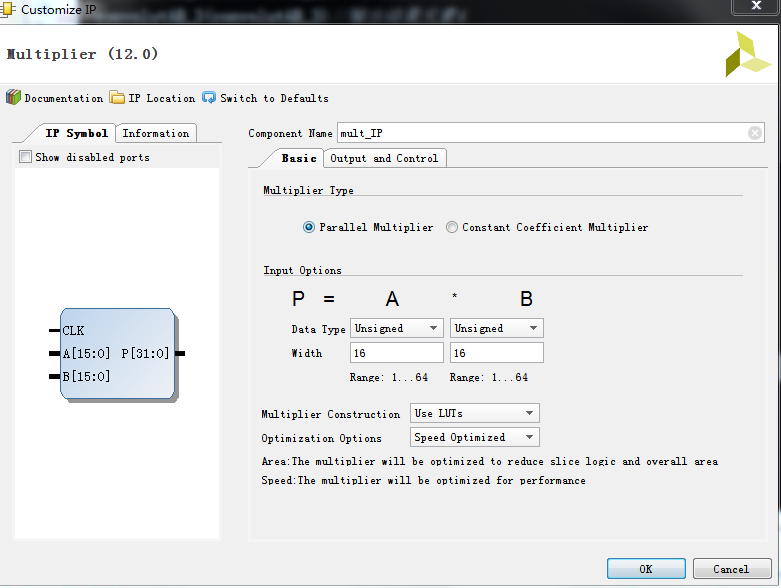781x588 pixels.
Task: Clear the Component Name field with the X icon
Action: click(x=755, y=133)
